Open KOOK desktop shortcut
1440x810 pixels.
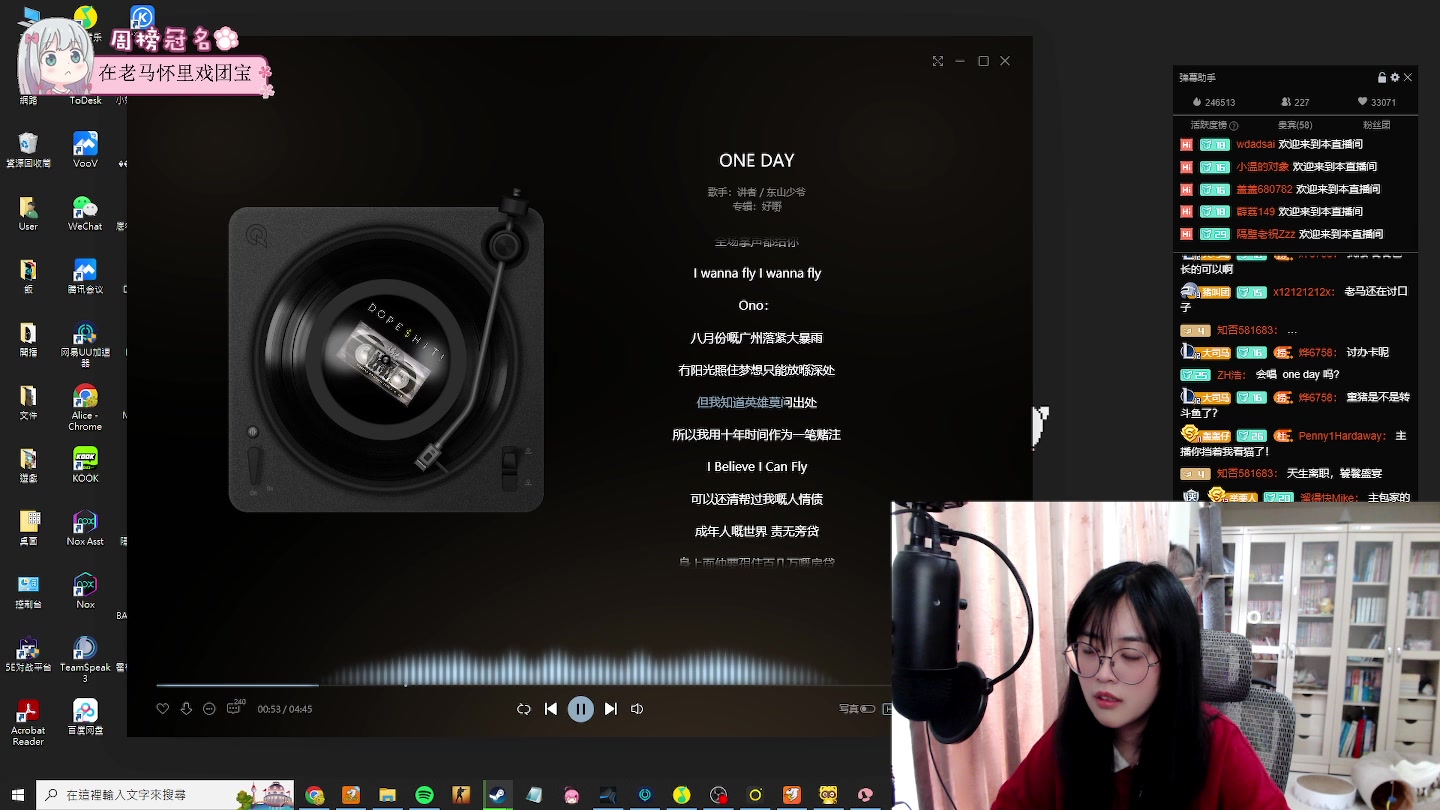tap(85, 464)
